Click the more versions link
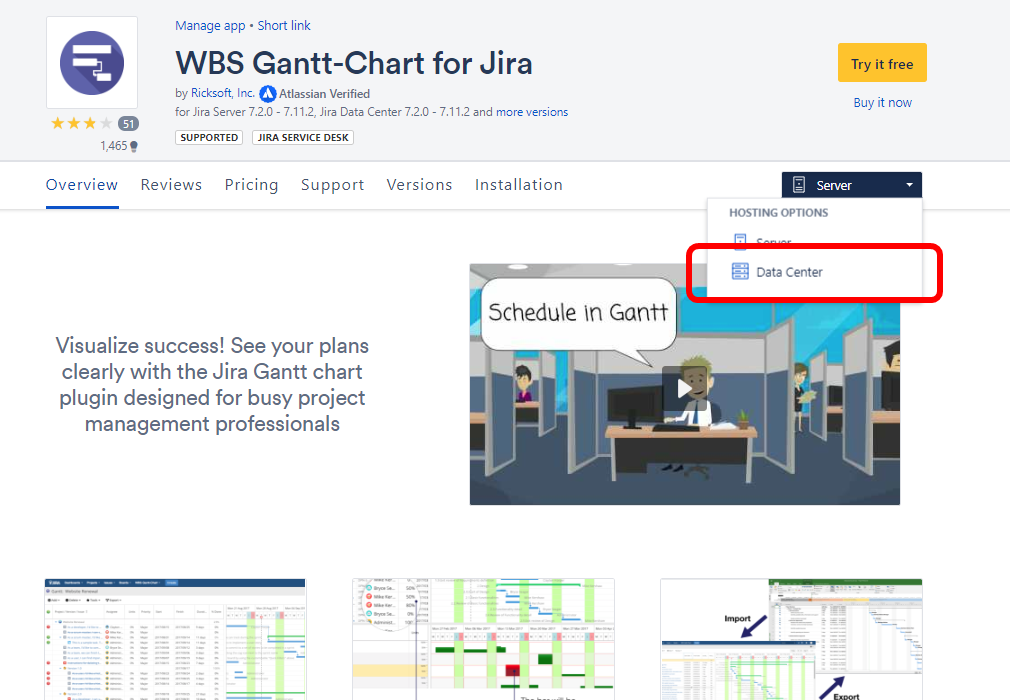This screenshot has width=1010, height=700. point(532,112)
